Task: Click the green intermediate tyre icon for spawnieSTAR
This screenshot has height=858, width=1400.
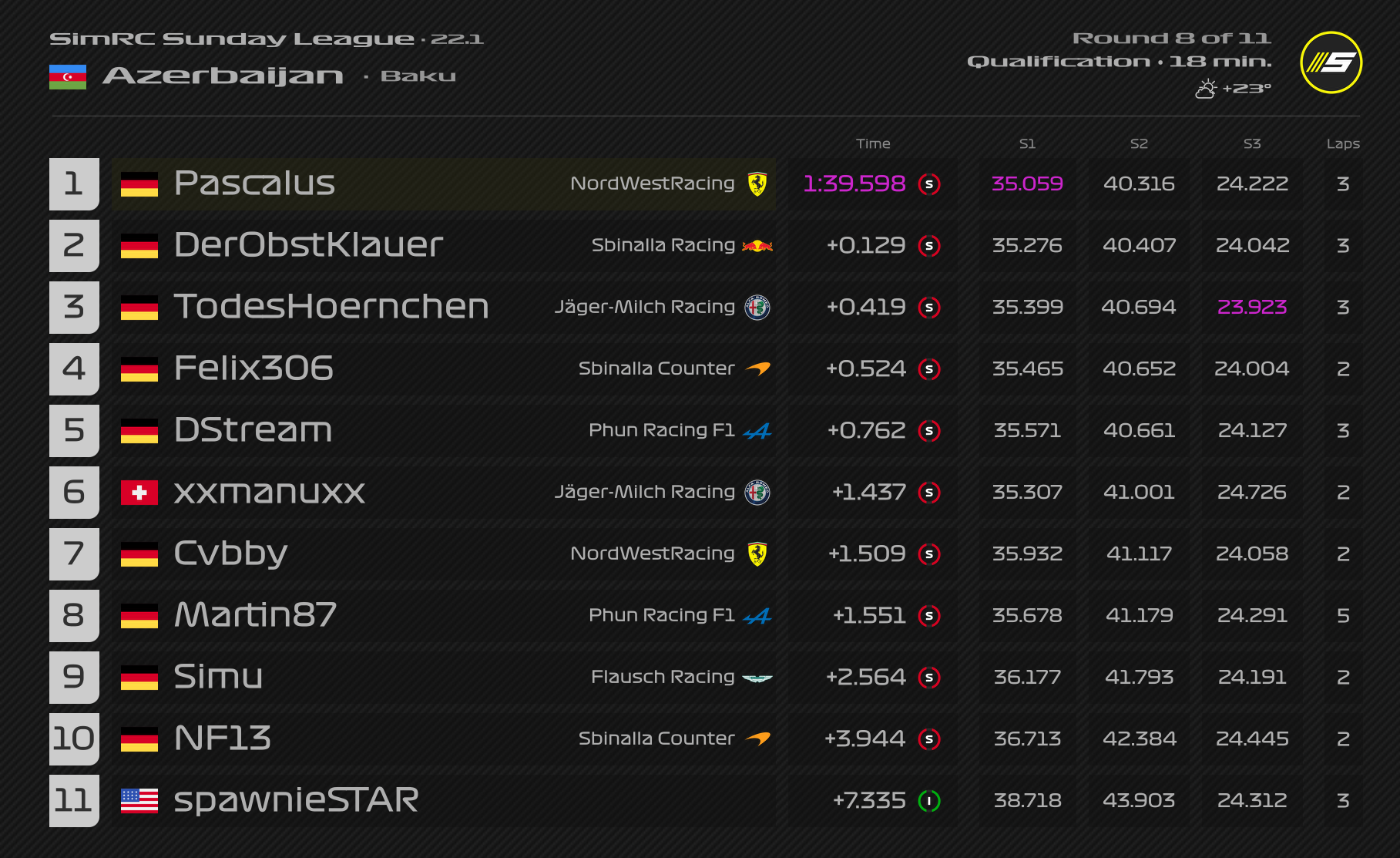Action: coord(929,801)
